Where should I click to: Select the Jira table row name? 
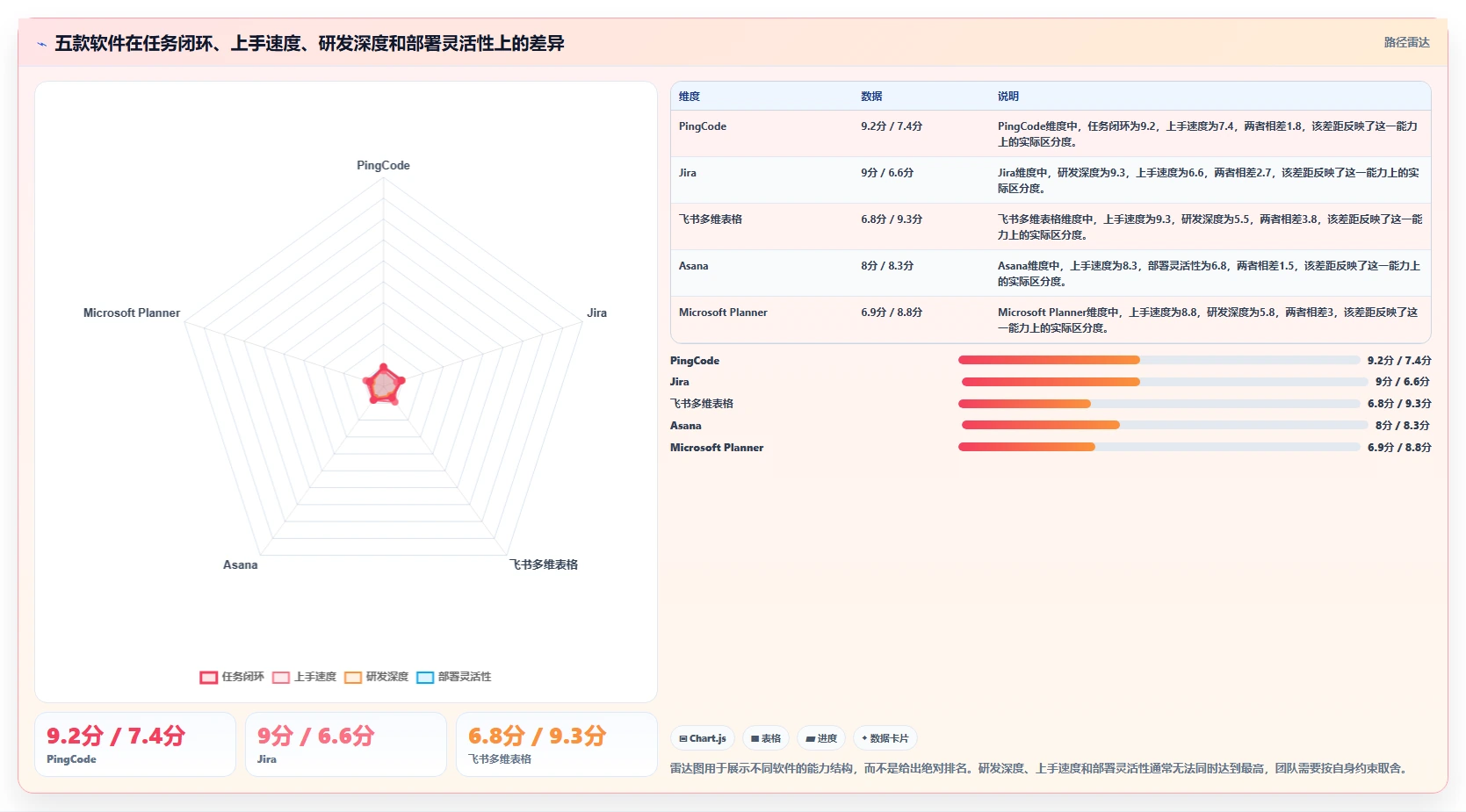coord(688,173)
